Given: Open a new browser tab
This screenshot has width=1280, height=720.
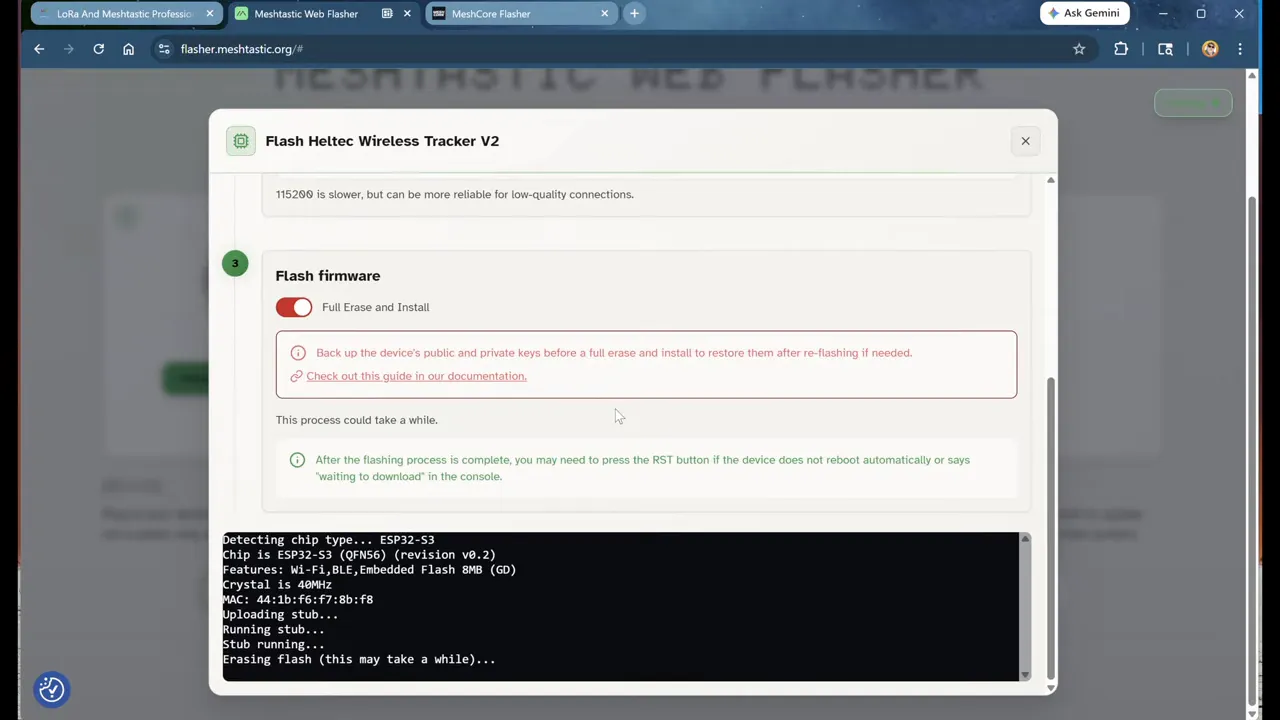Looking at the screenshot, I should [x=634, y=14].
